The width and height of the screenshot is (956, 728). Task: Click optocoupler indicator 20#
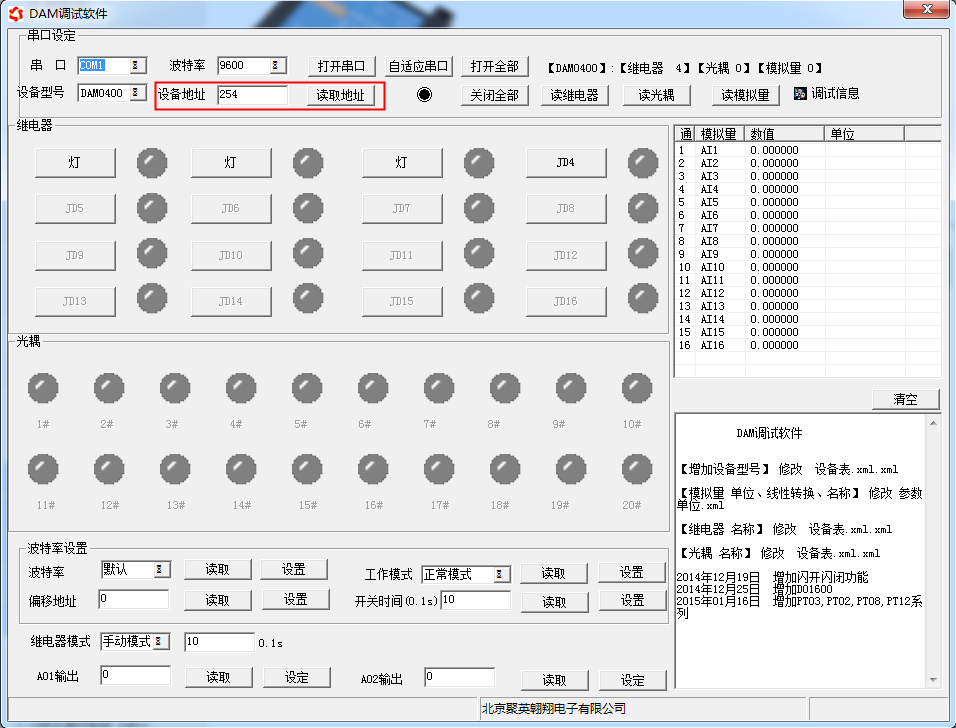(x=637, y=469)
